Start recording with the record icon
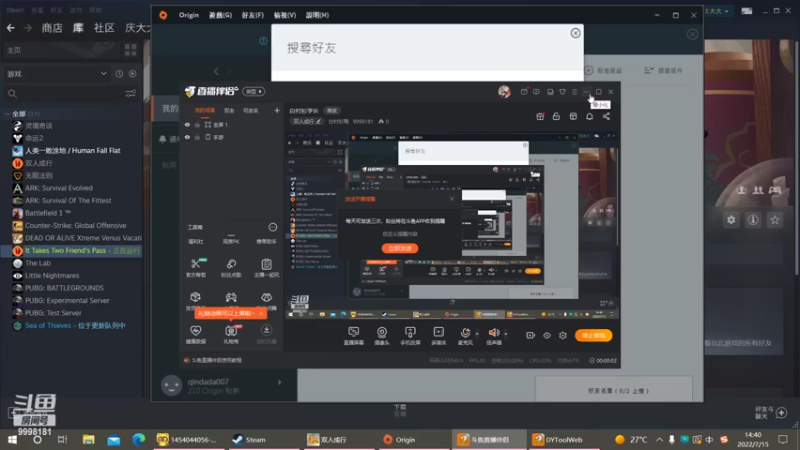This screenshot has width=800, height=450. 531,335
